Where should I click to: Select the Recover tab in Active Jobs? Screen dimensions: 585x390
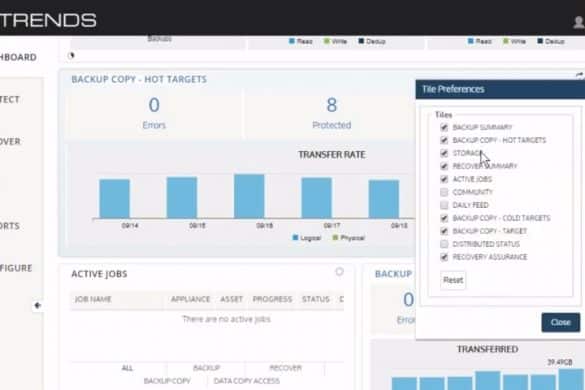click(x=285, y=368)
